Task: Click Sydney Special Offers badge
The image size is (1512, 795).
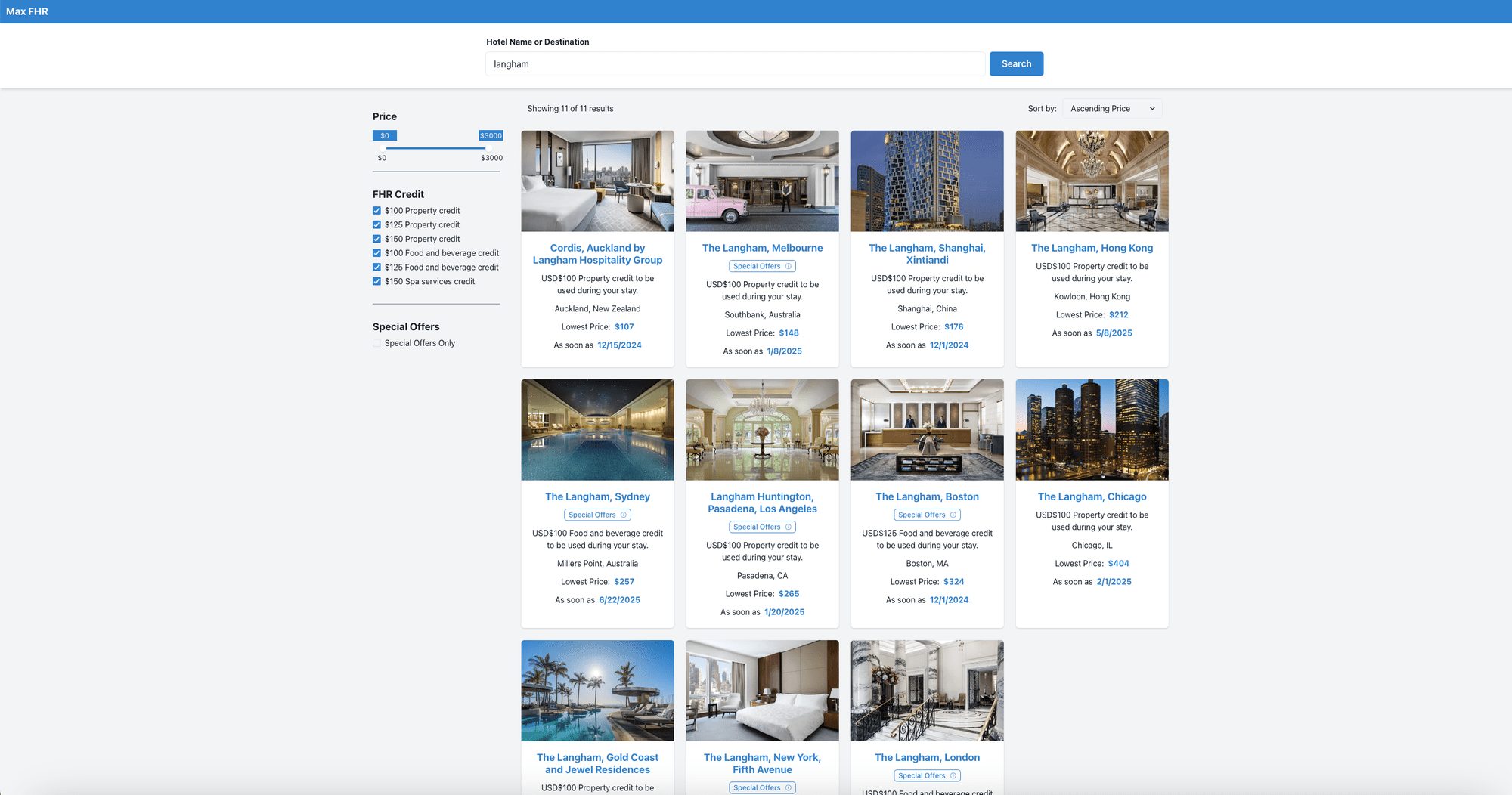Action: (x=597, y=515)
